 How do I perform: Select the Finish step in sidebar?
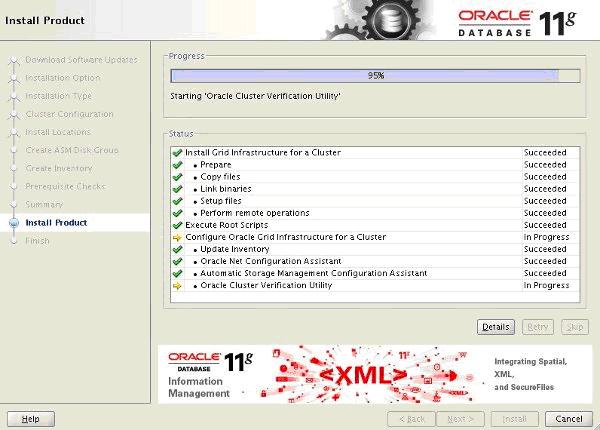(37, 241)
